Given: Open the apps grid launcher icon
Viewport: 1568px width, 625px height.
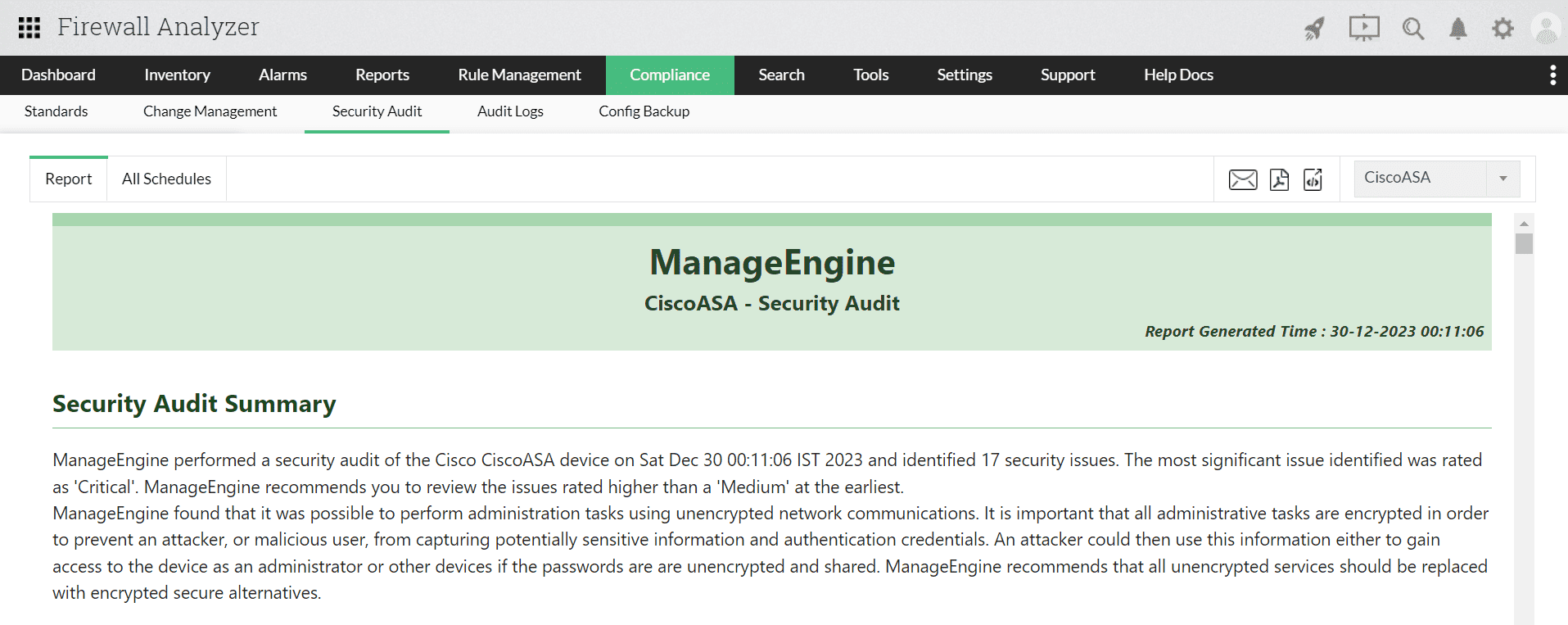Looking at the screenshot, I should coord(29,28).
